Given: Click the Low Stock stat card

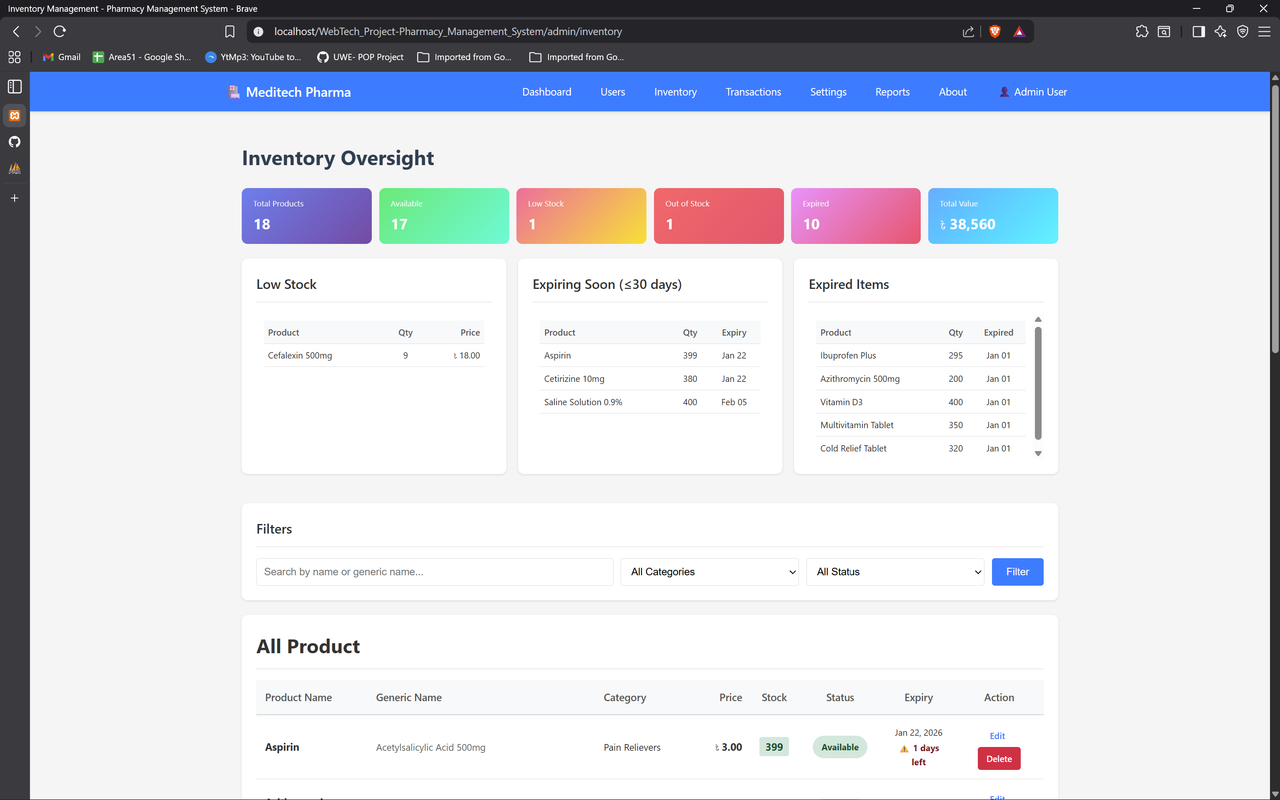Looking at the screenshot, I should (581, 216).
